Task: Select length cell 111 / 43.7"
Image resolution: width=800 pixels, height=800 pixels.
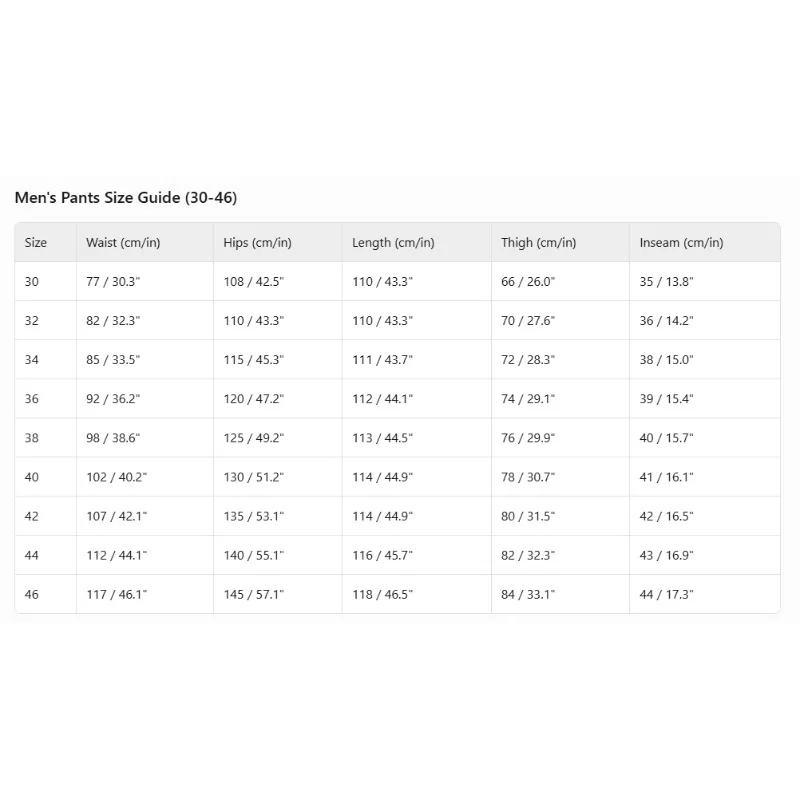Action: pyautogui.click(x=383, y=360)
